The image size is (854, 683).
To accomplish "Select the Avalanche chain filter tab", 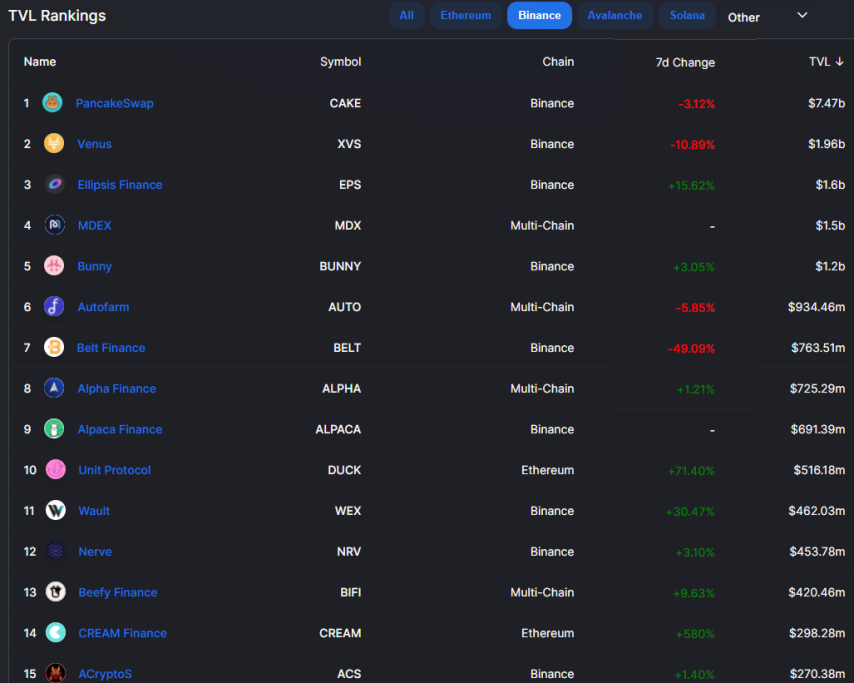I will [x=614, y=15].
